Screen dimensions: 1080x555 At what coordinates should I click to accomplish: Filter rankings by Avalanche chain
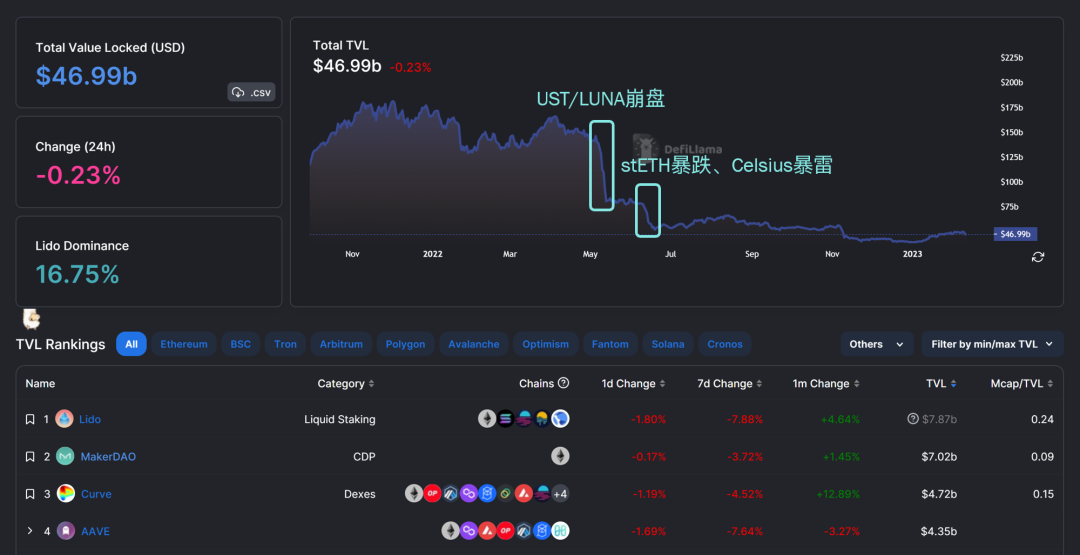pyautogui.click(x=474, y=344)
